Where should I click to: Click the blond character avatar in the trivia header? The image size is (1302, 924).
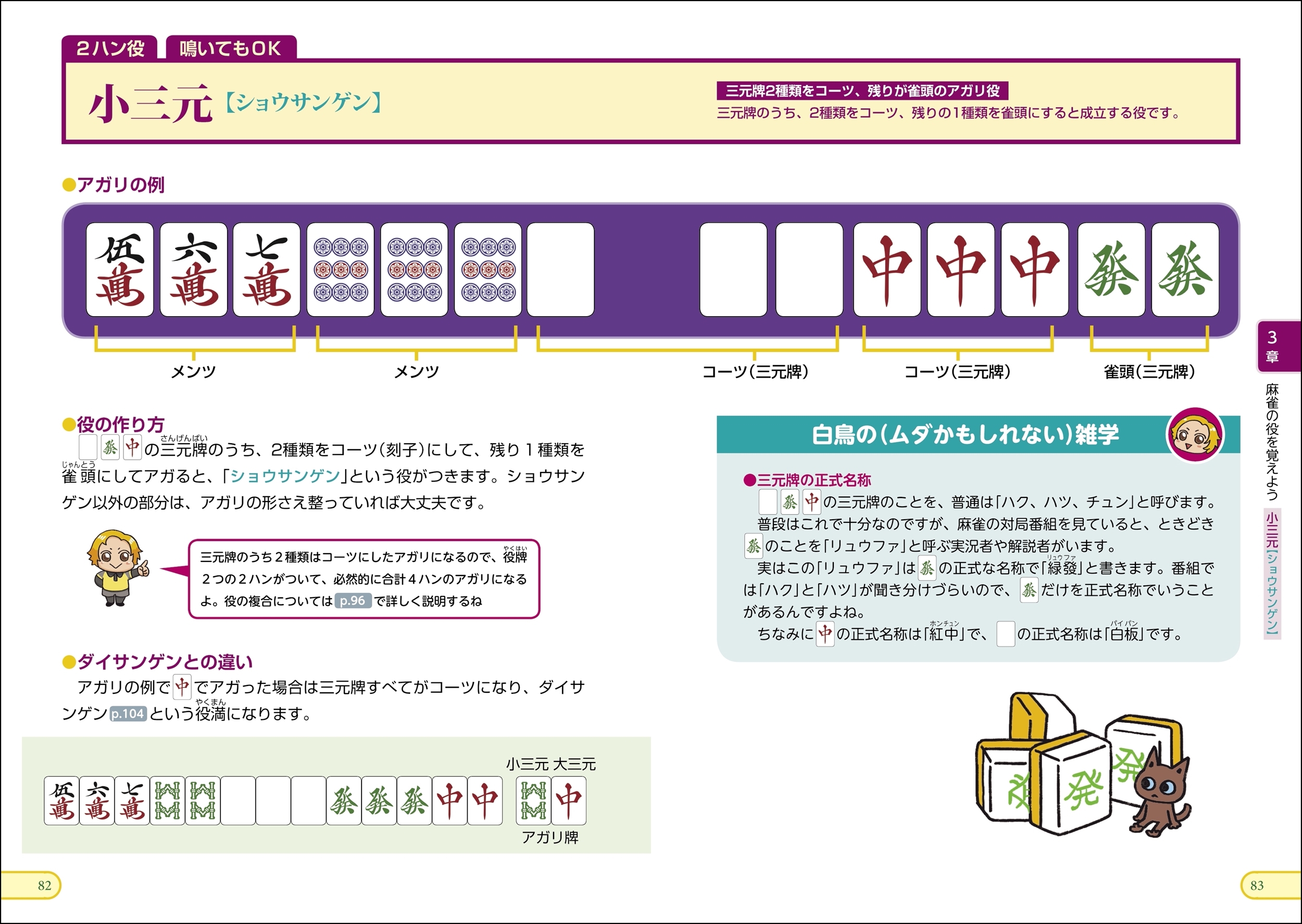point(1195,435)
